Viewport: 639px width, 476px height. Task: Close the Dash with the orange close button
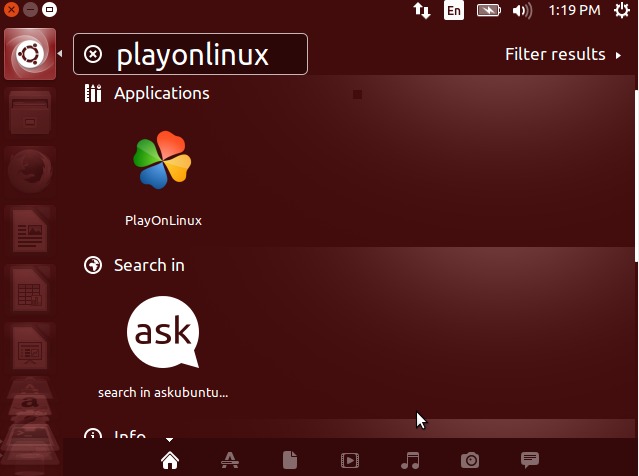[x=11, y=9]
